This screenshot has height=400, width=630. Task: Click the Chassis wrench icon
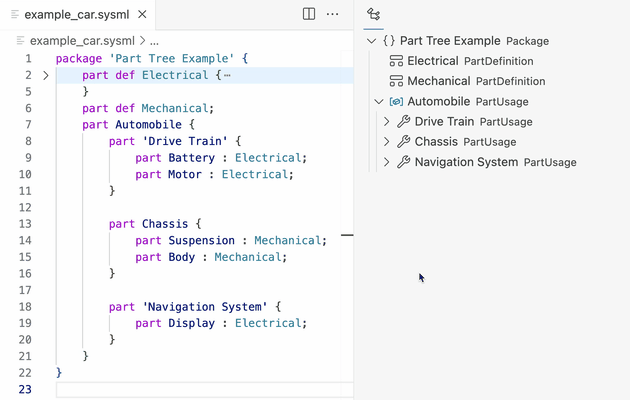click(x=404, y=142)
